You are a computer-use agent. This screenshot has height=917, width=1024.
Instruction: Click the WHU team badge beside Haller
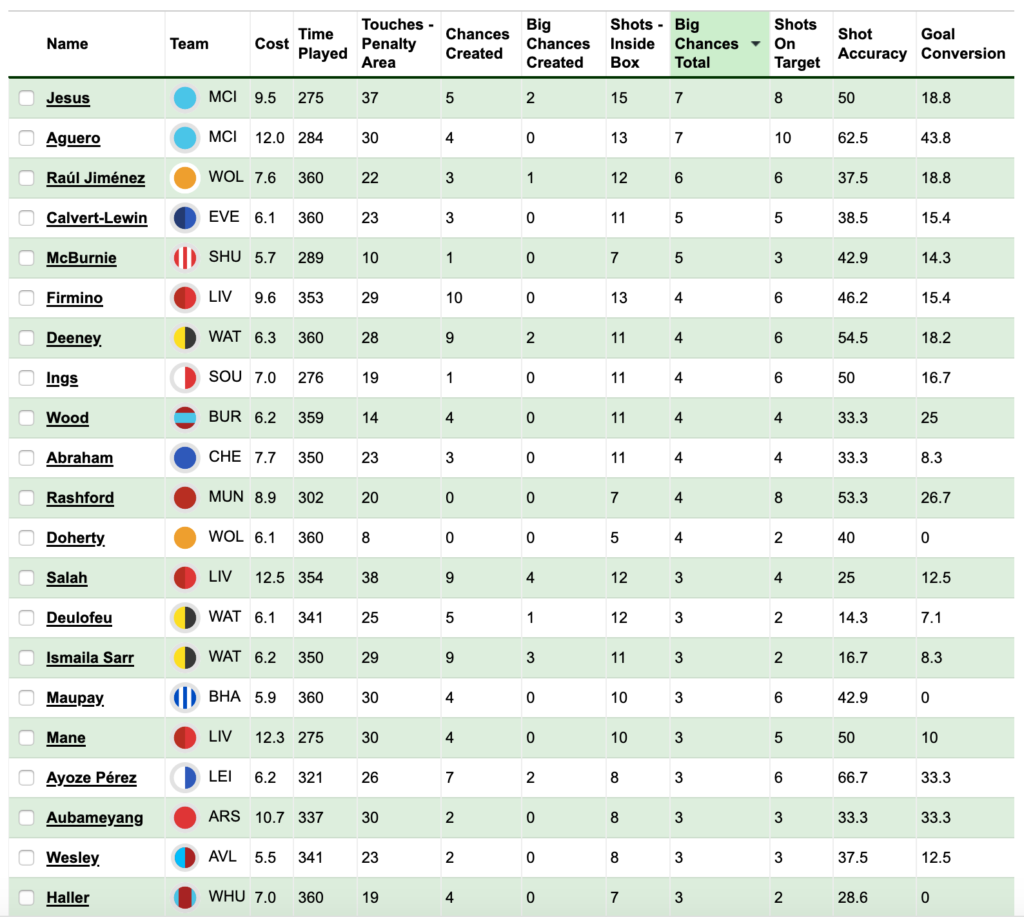tap(185, 897)
